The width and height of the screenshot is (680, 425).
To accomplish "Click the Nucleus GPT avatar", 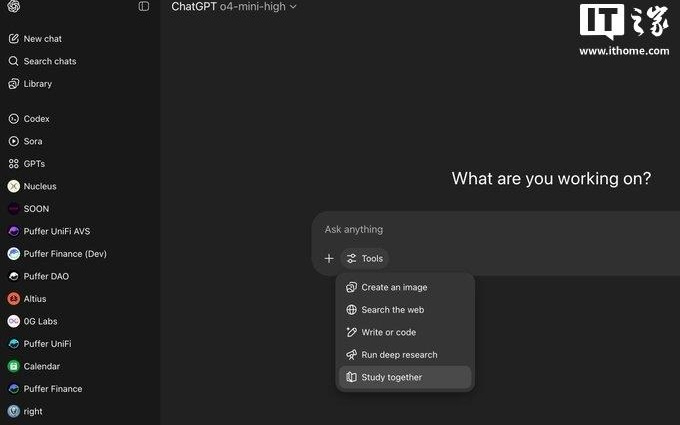I will coord(13,186).
